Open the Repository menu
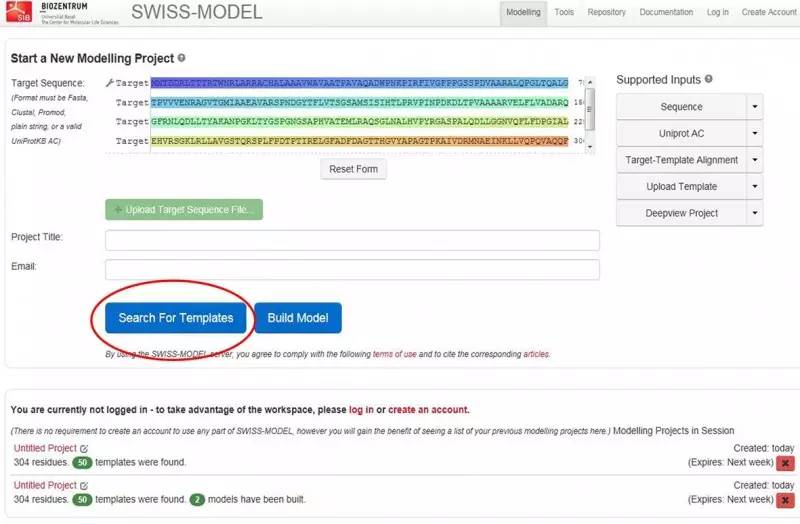Screen dimensions: 800x524 [x=606, y=12]
